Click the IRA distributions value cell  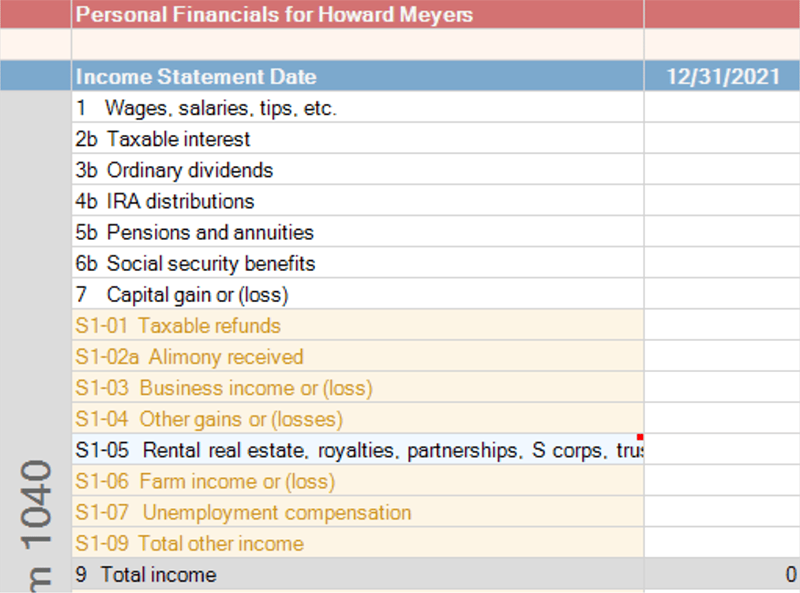pyautogui.click(x=722, y=200)
